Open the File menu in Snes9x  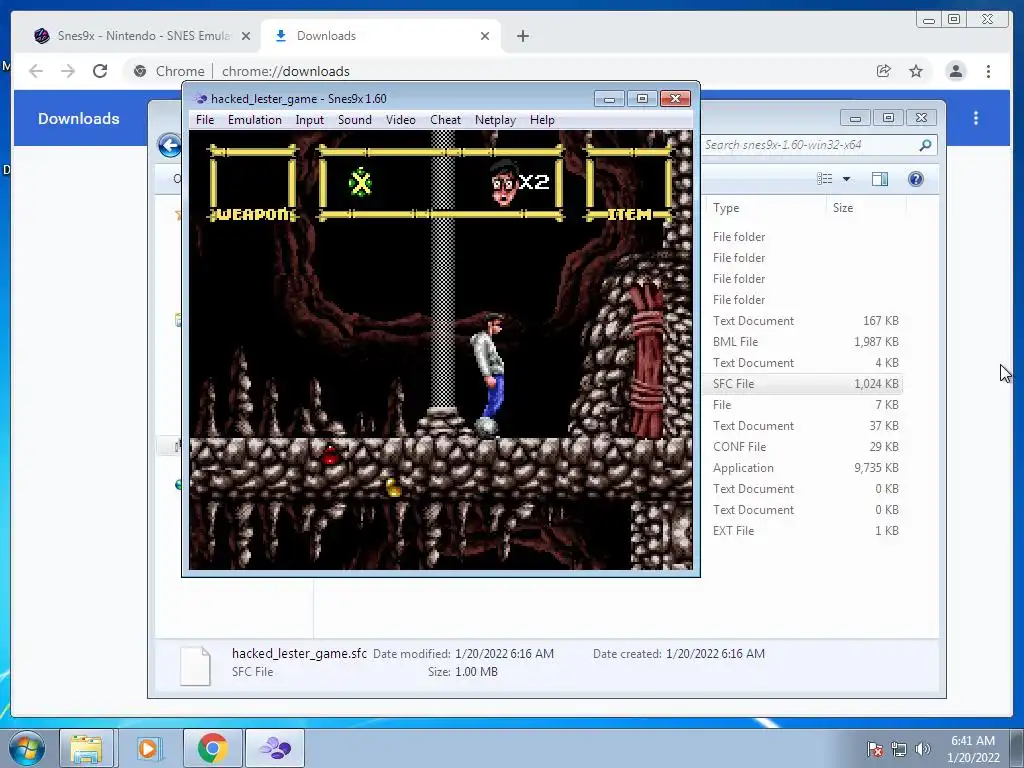(204, 120)
